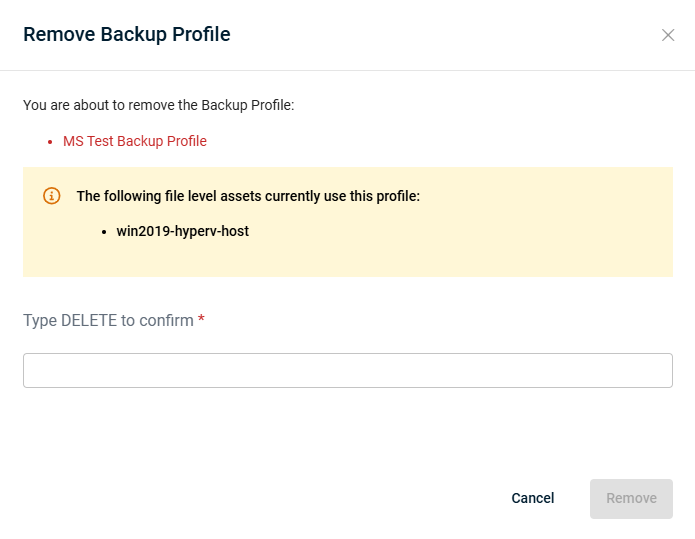The width and height of the screenshot is (695, 539).
Task: Click 'Backup Profile:' in the intro sentence
Action: coord(247,105)
